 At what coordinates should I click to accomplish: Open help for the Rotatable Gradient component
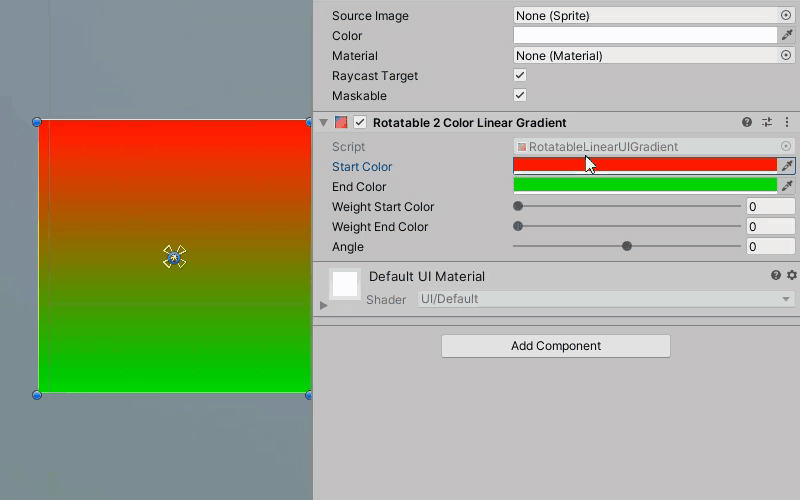[746, 122]
